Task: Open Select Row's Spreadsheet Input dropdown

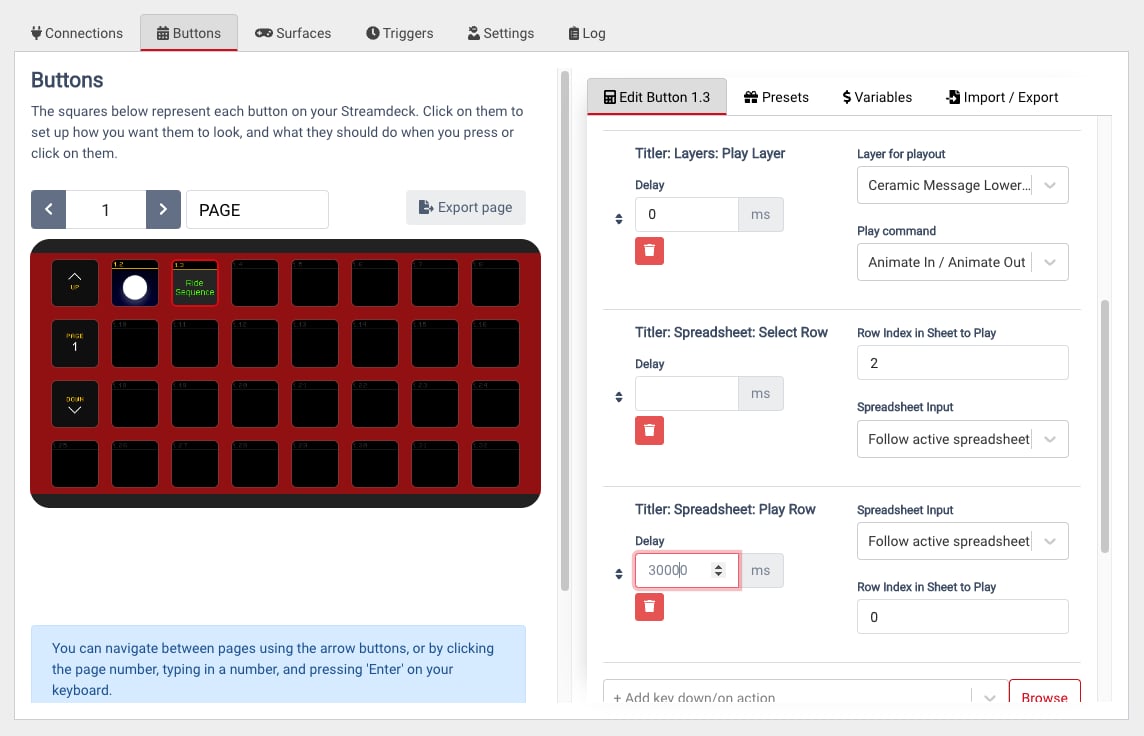Action: [x=962, y=439]
